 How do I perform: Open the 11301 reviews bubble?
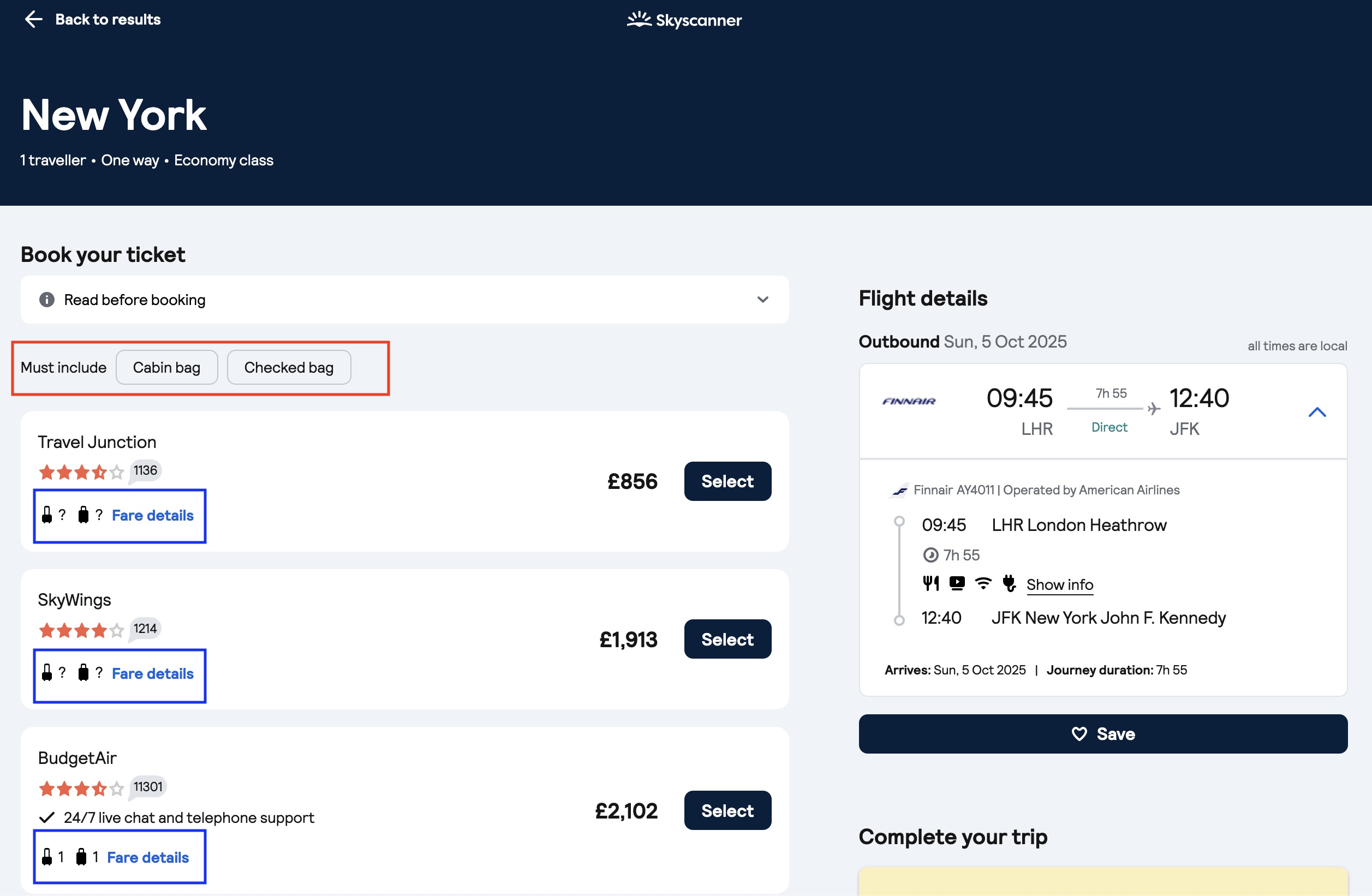[x=147, y=787]
